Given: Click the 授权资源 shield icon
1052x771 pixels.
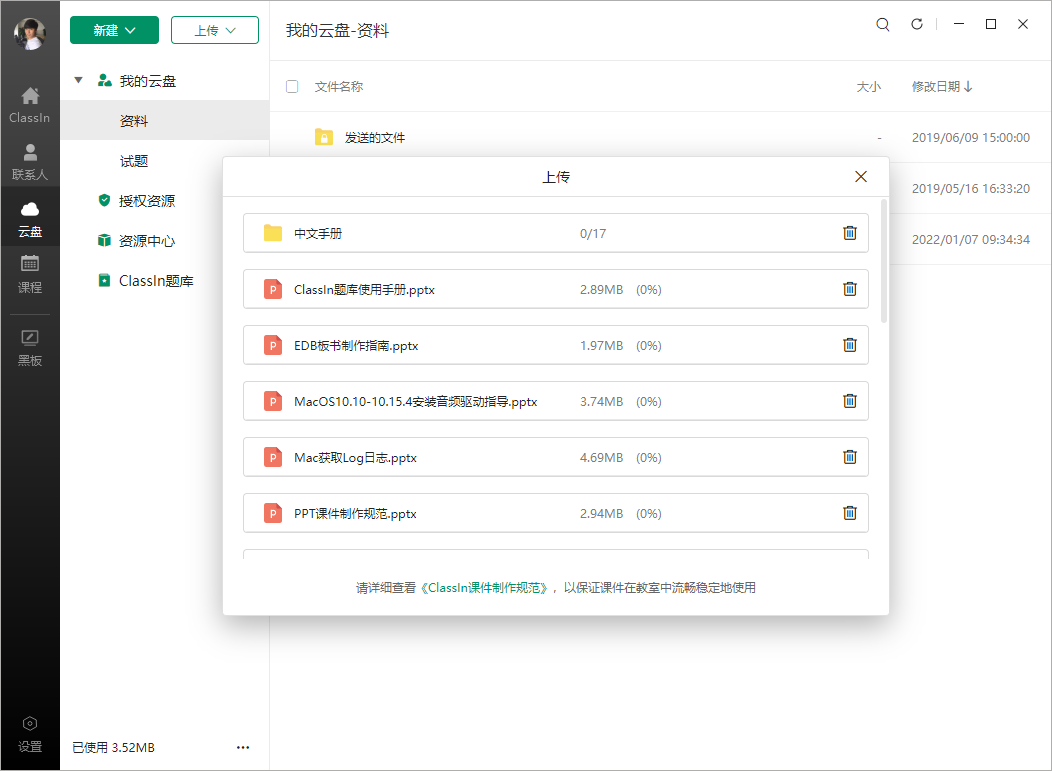Looking at the screenshot, I should click(104, 200).
